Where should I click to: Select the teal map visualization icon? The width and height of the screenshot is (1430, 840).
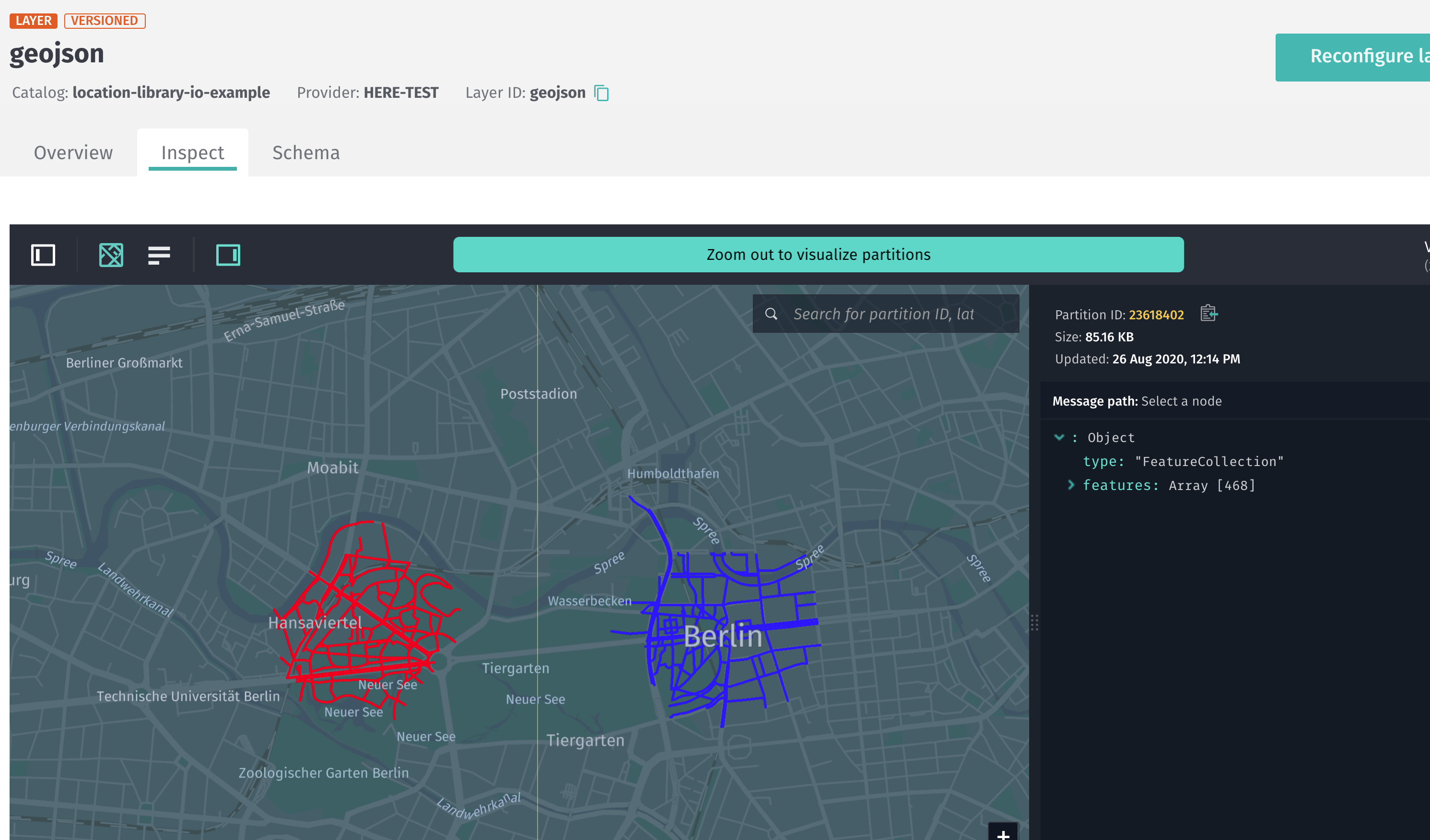(x=111, y=255)
